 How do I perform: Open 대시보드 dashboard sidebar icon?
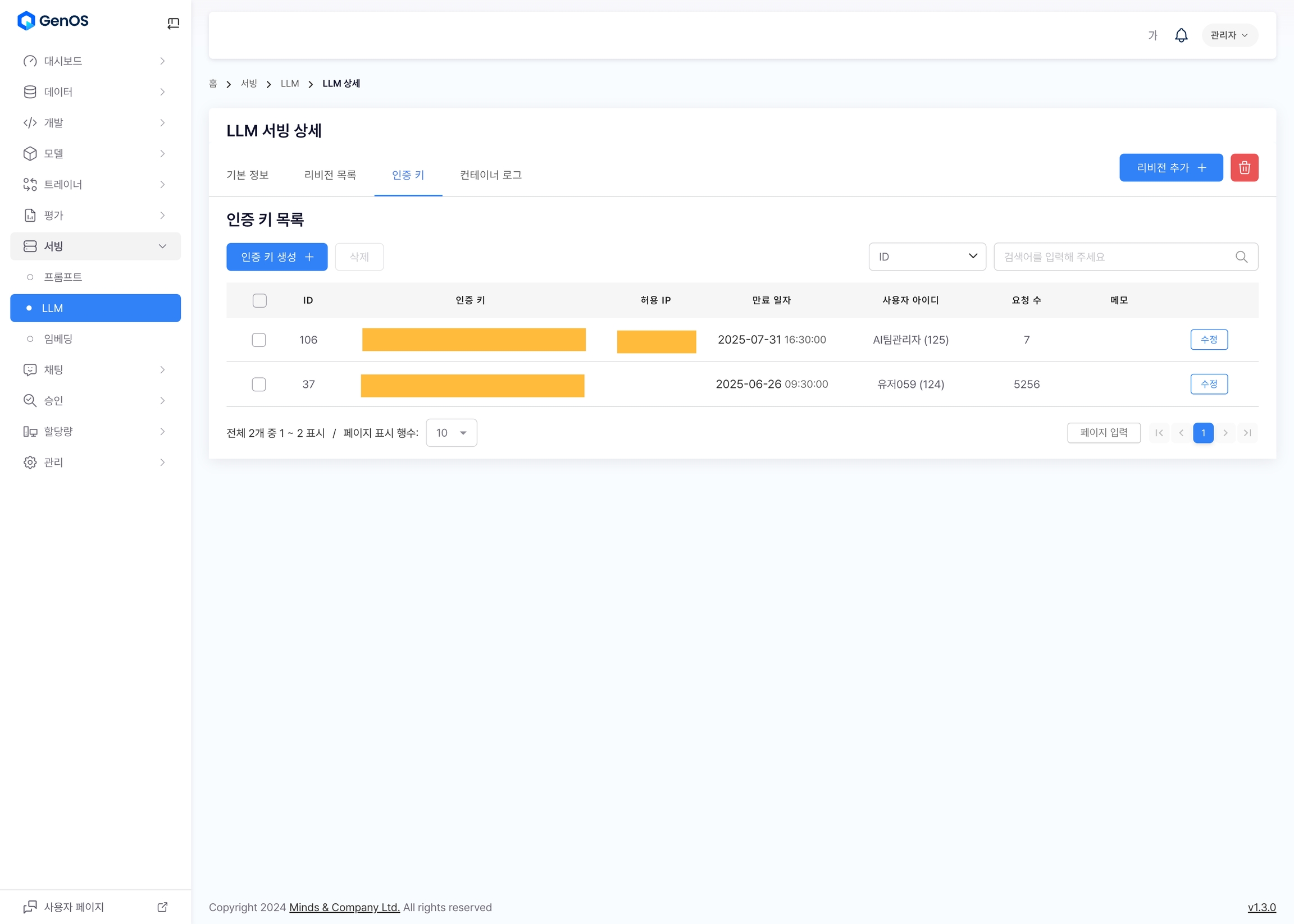30,61
